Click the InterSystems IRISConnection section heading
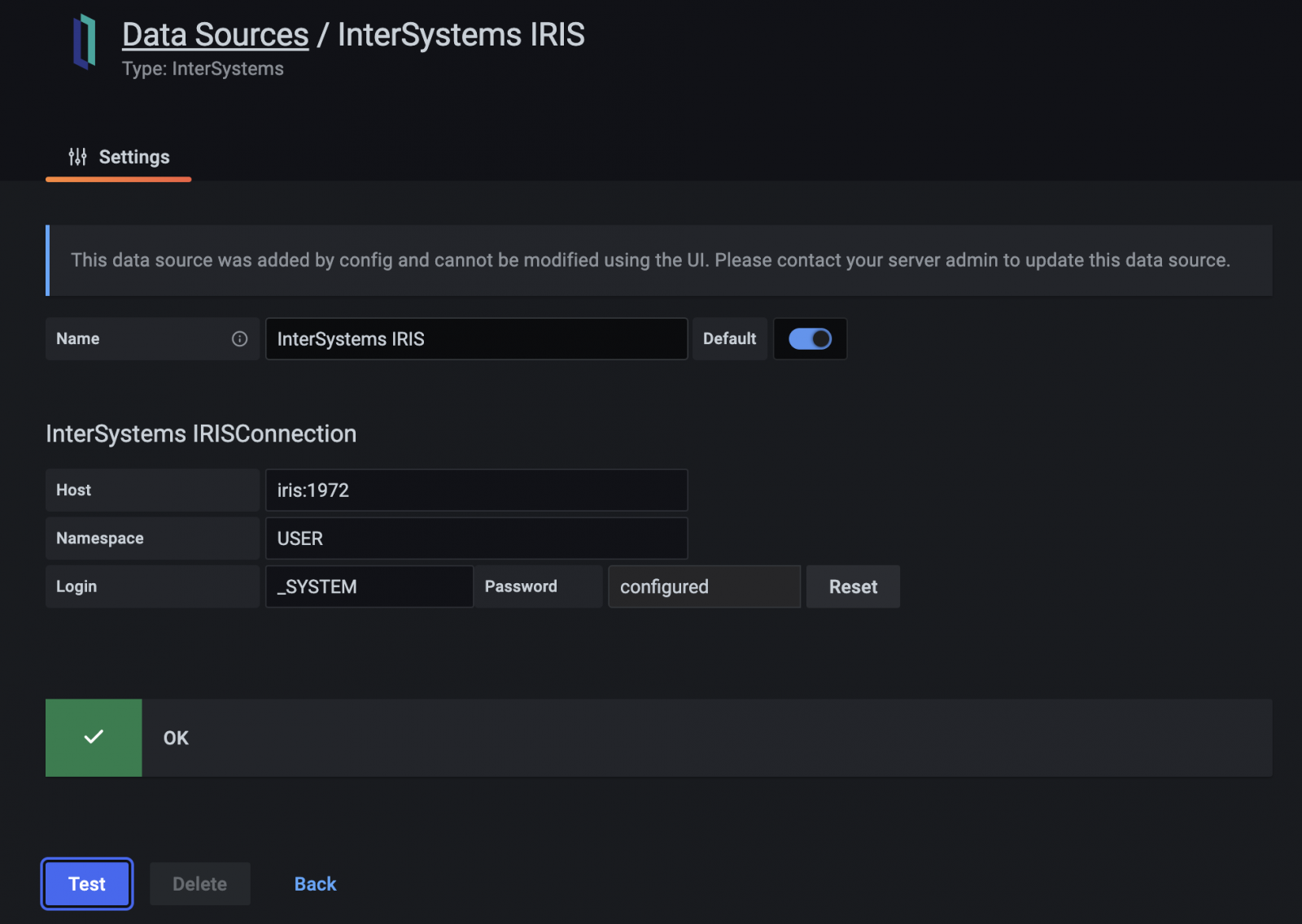Viewport: 1302px width, 924px height. point(201,434)
